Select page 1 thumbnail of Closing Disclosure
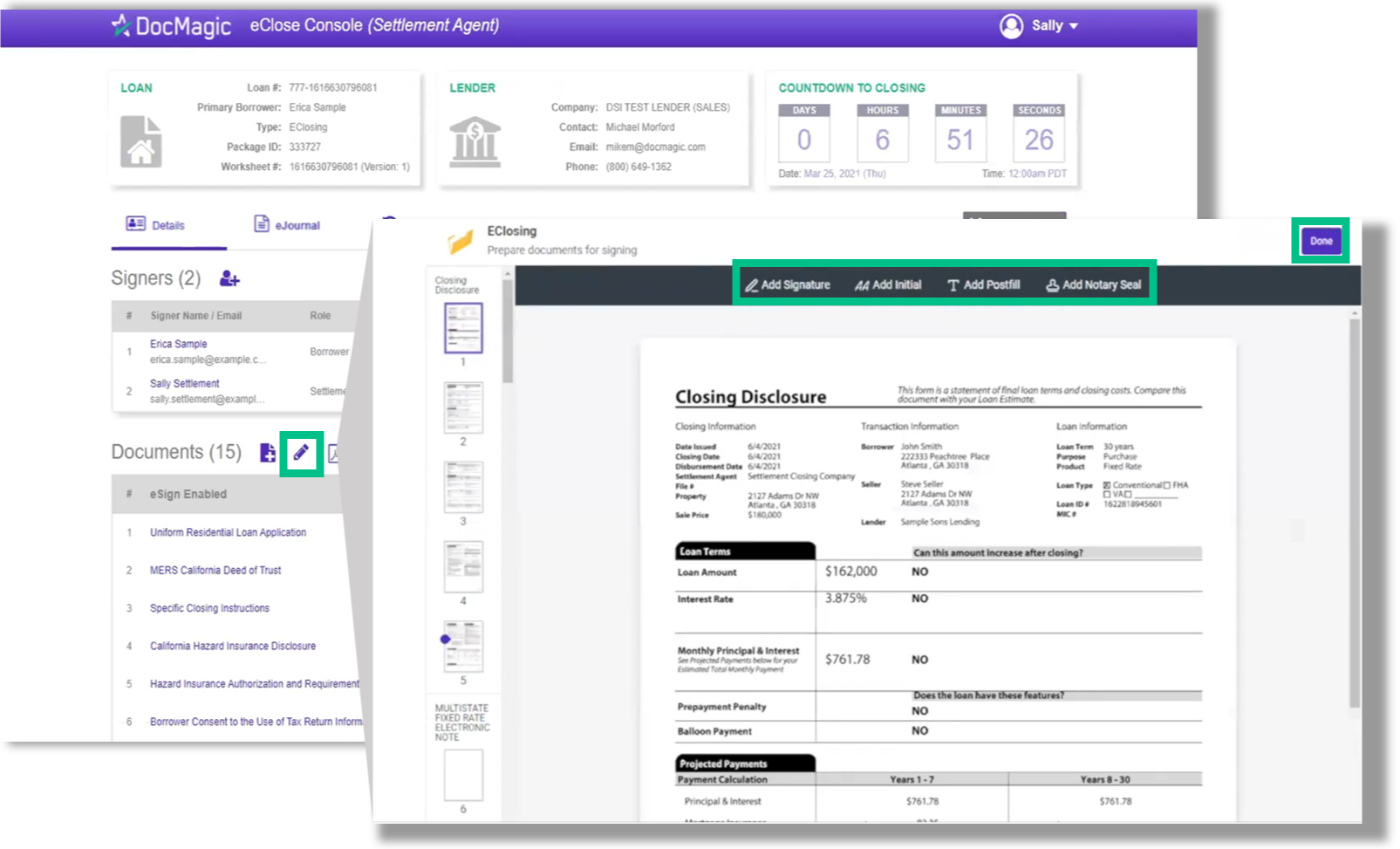The image size is (1400, 849). [463, 327]
